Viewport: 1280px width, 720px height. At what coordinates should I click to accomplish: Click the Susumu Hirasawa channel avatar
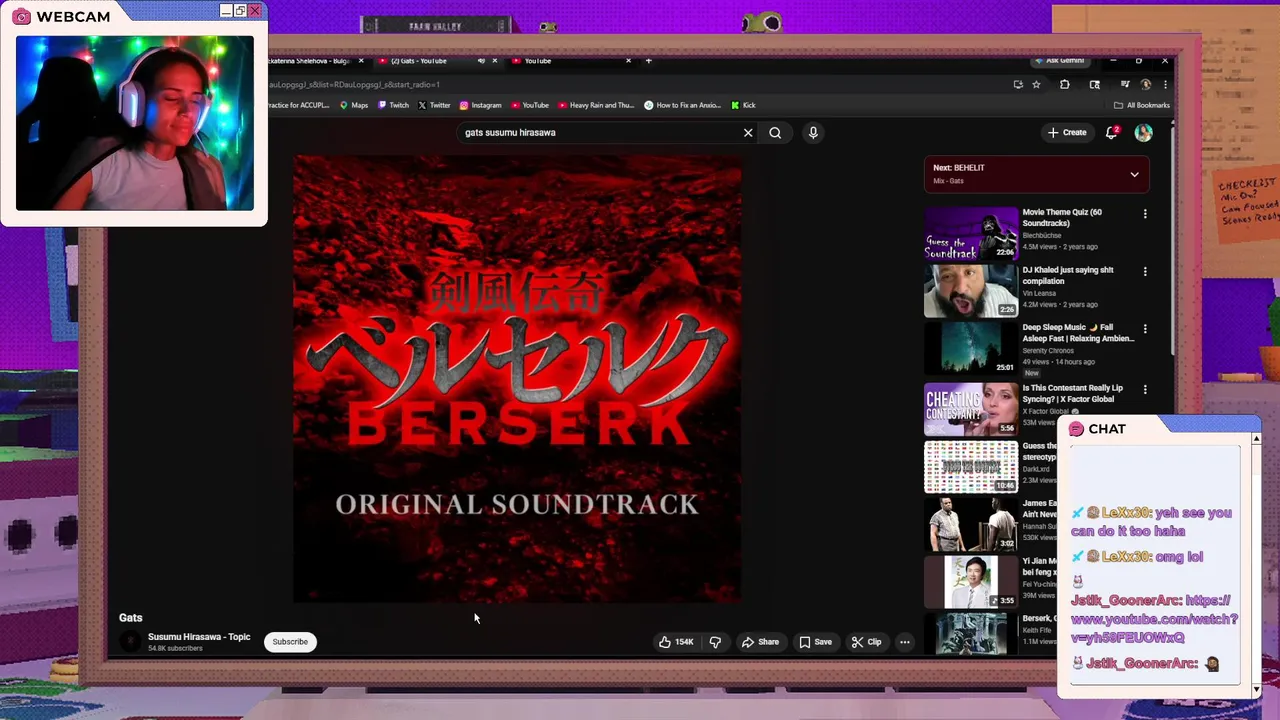click(131, 642)
